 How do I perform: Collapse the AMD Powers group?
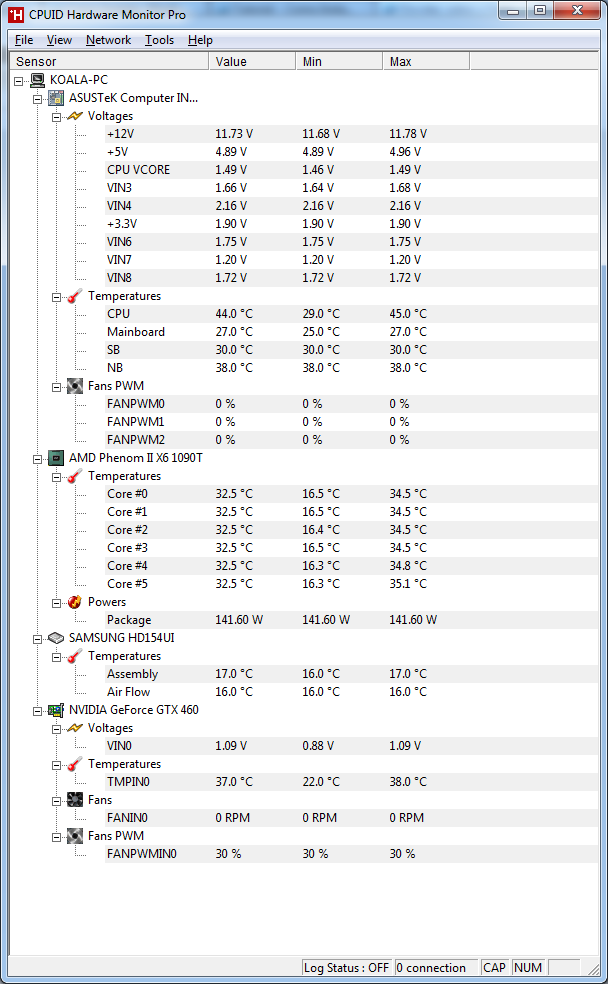[56, 602]
